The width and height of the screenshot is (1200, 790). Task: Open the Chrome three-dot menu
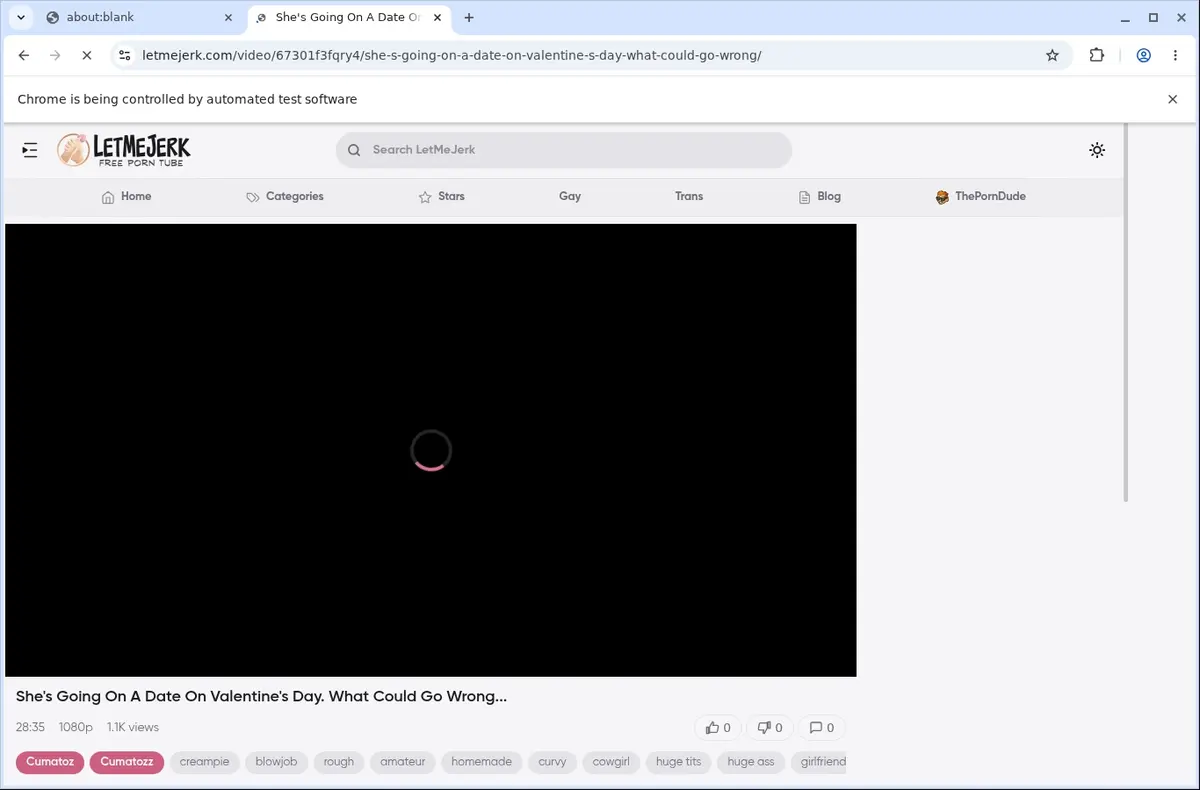1175,55
